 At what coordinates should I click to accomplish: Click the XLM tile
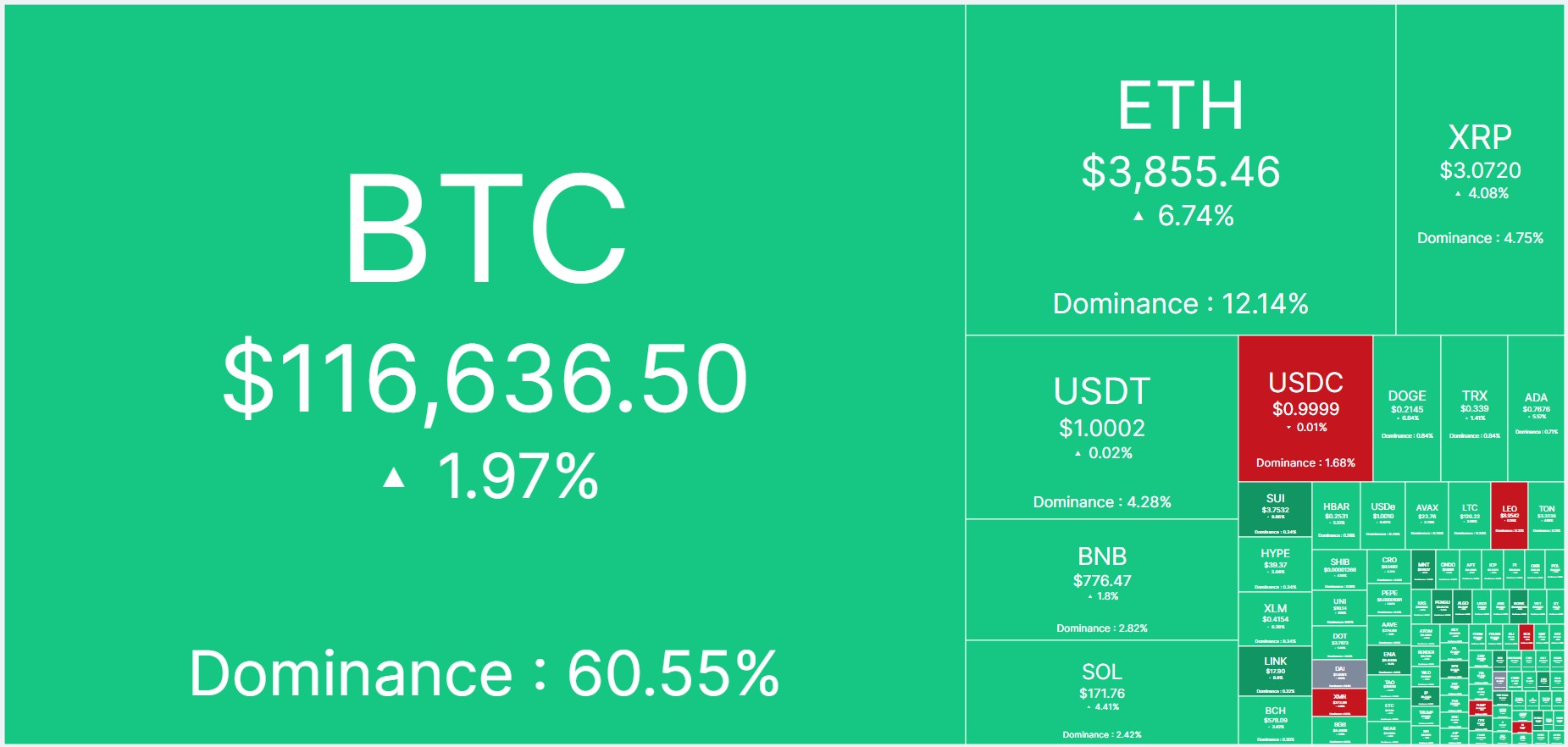point(1275,619)
